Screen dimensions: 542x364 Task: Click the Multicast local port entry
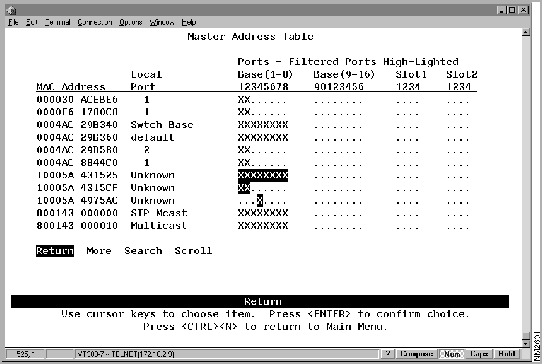click(159, 225)
